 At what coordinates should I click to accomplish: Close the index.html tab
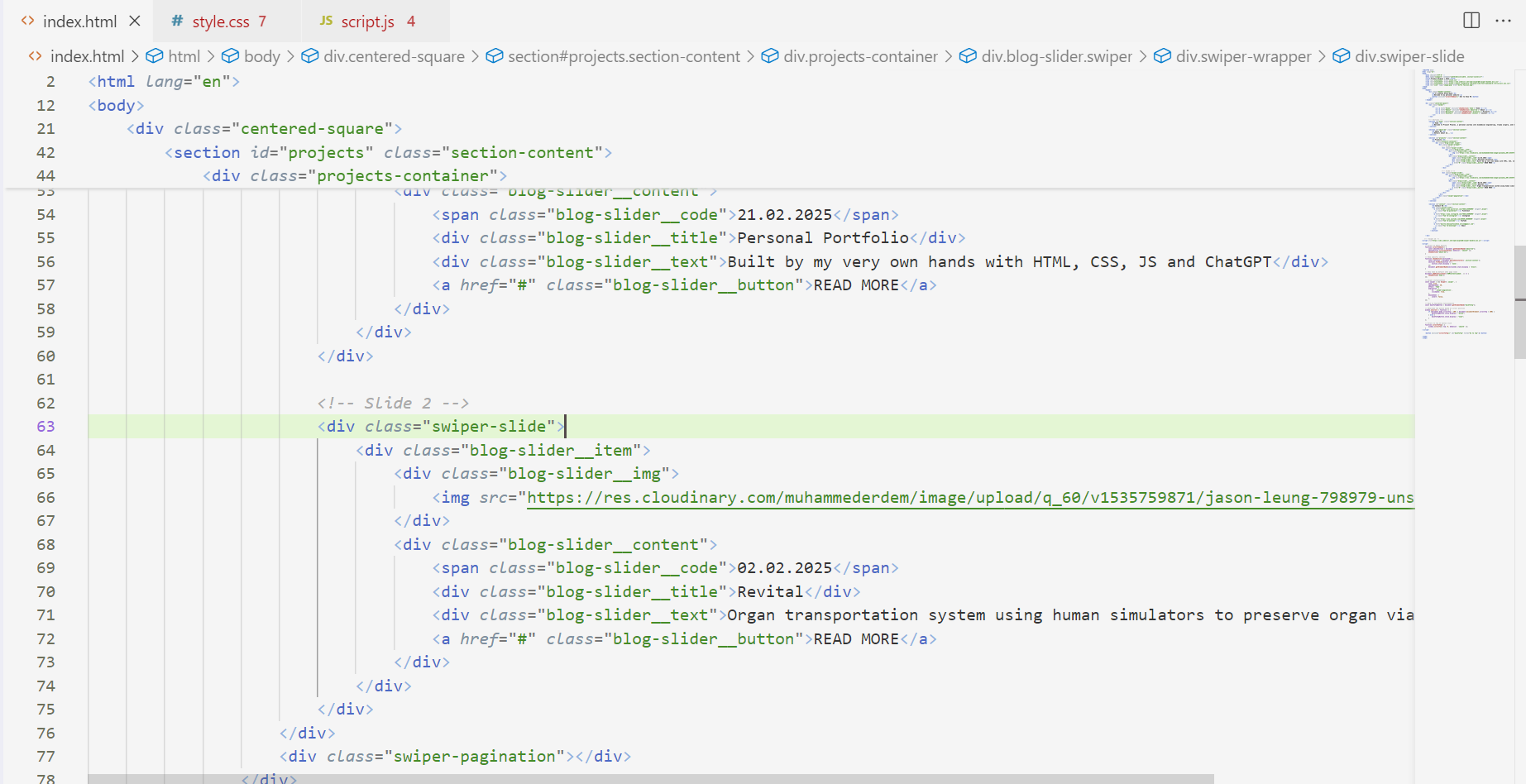tap(135, 21)
